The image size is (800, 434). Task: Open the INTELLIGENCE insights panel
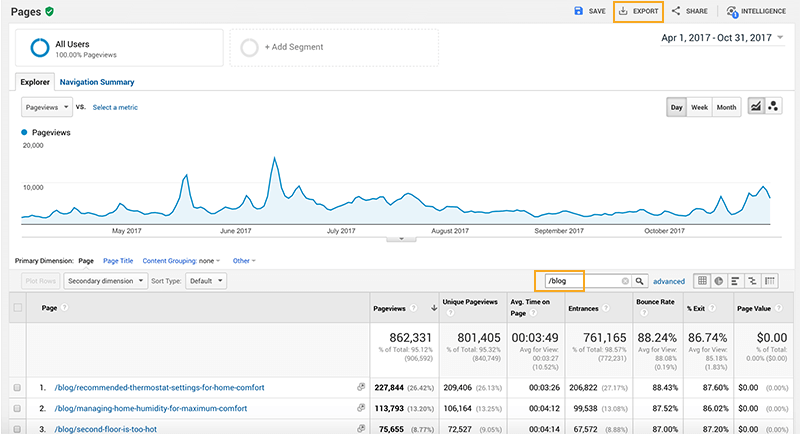(x=756, y=11)
